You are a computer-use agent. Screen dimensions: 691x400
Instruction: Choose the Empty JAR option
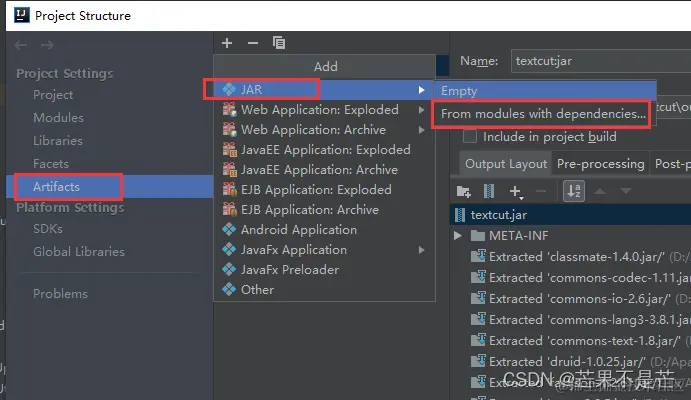(546, 91)
